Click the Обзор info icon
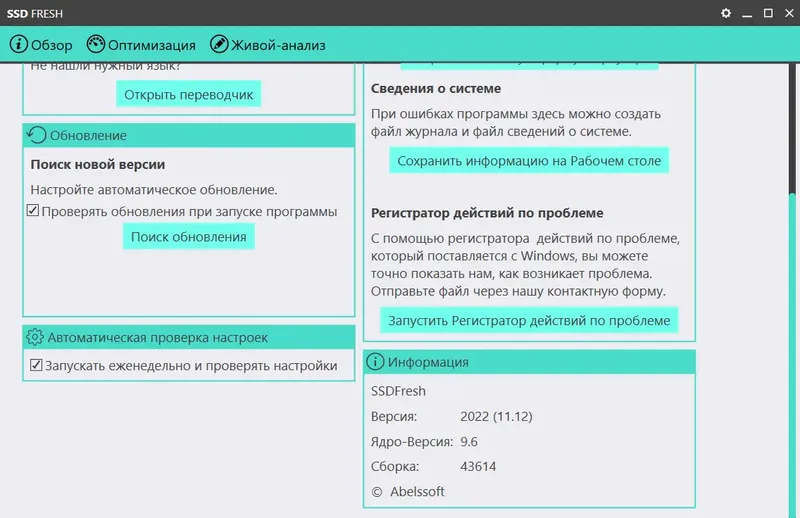Viewport: 800px width, 518px height. coord(18,44)
